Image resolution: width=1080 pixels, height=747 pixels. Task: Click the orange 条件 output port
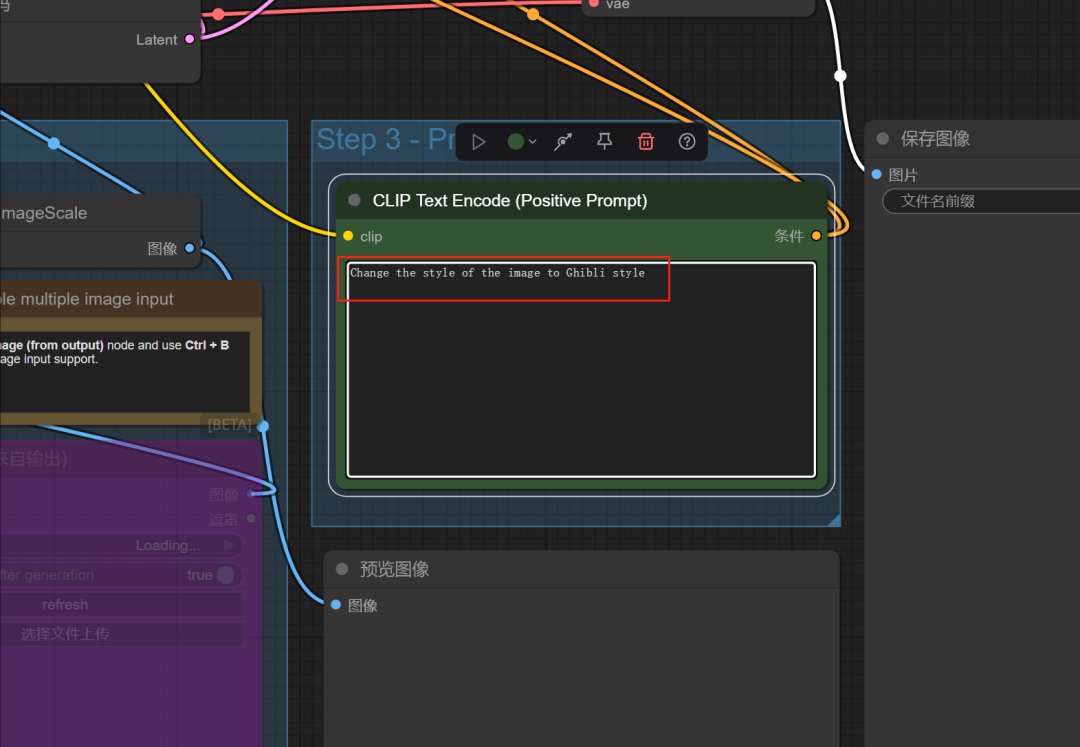click(816, 236)
